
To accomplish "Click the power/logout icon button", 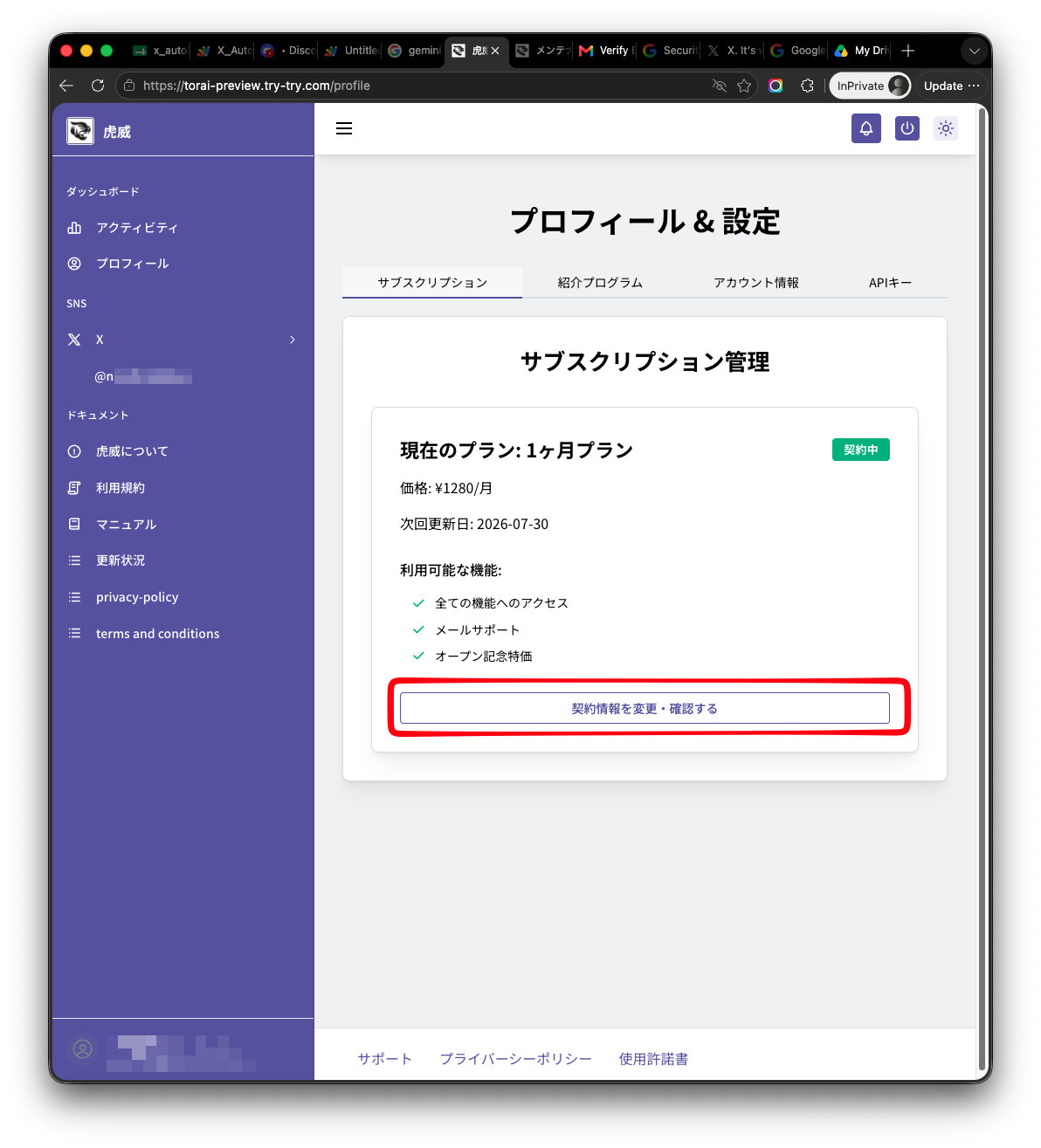I will point(907,128).
